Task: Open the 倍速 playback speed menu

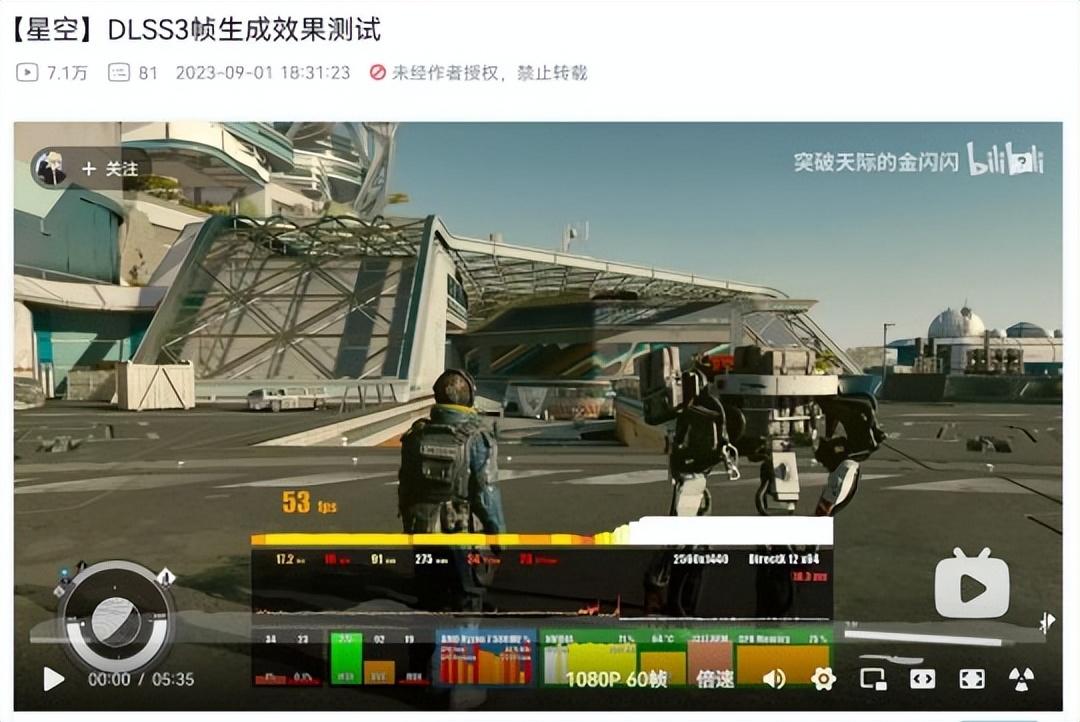Action: [x=714, y=679]
